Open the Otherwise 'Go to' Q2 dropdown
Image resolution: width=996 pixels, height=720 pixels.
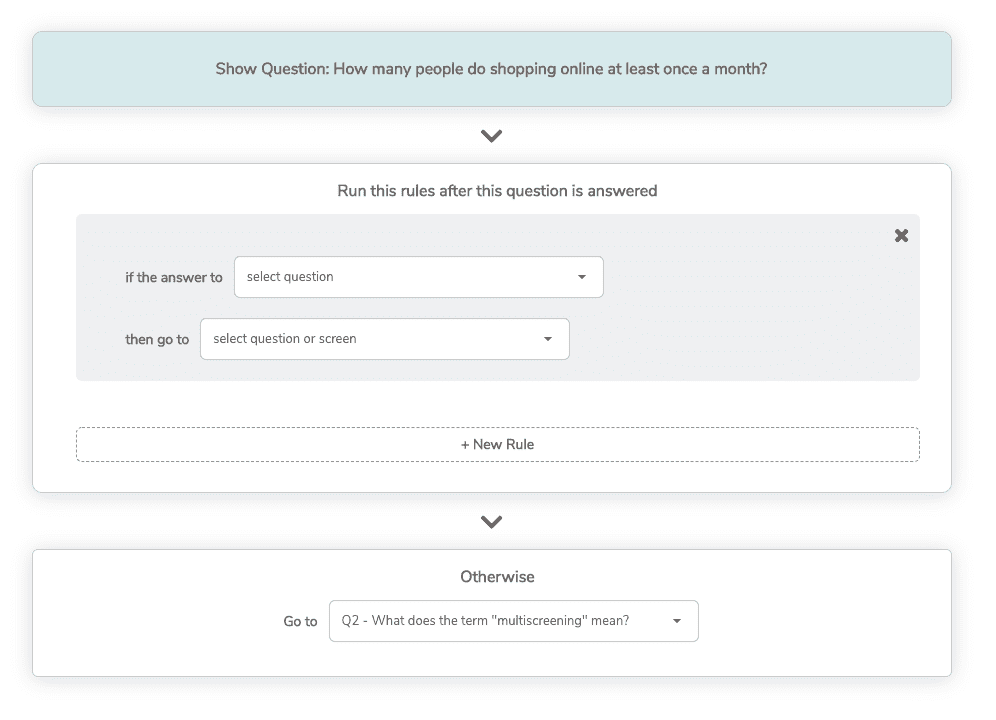(x=513, y=621)
